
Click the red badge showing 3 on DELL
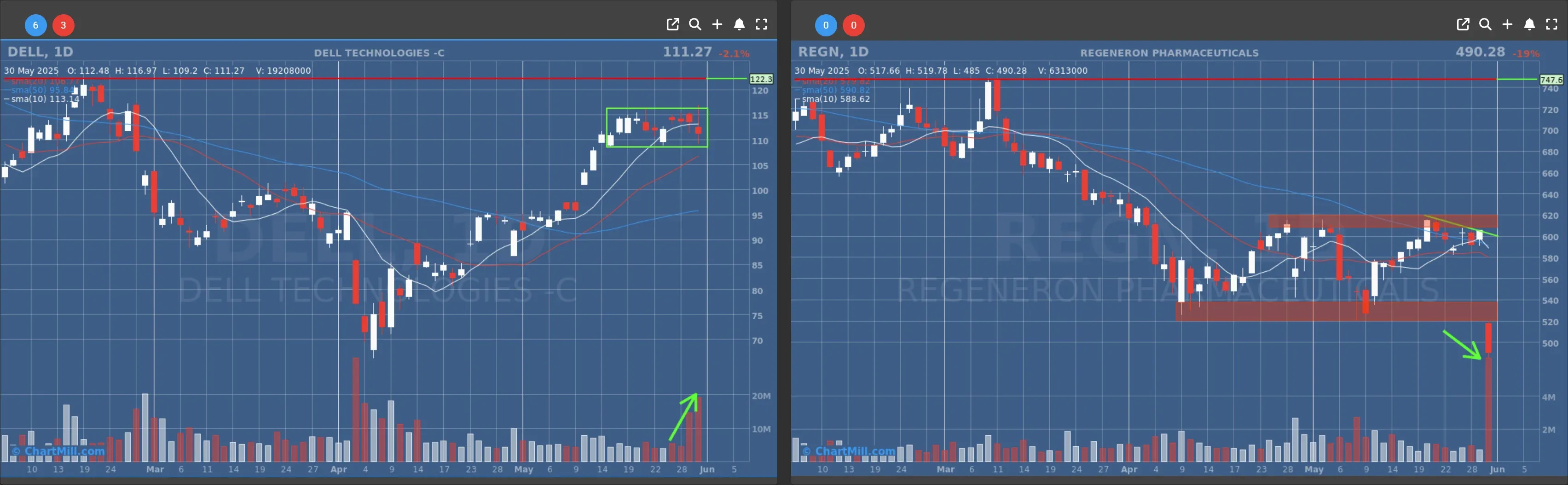(64, 25)
